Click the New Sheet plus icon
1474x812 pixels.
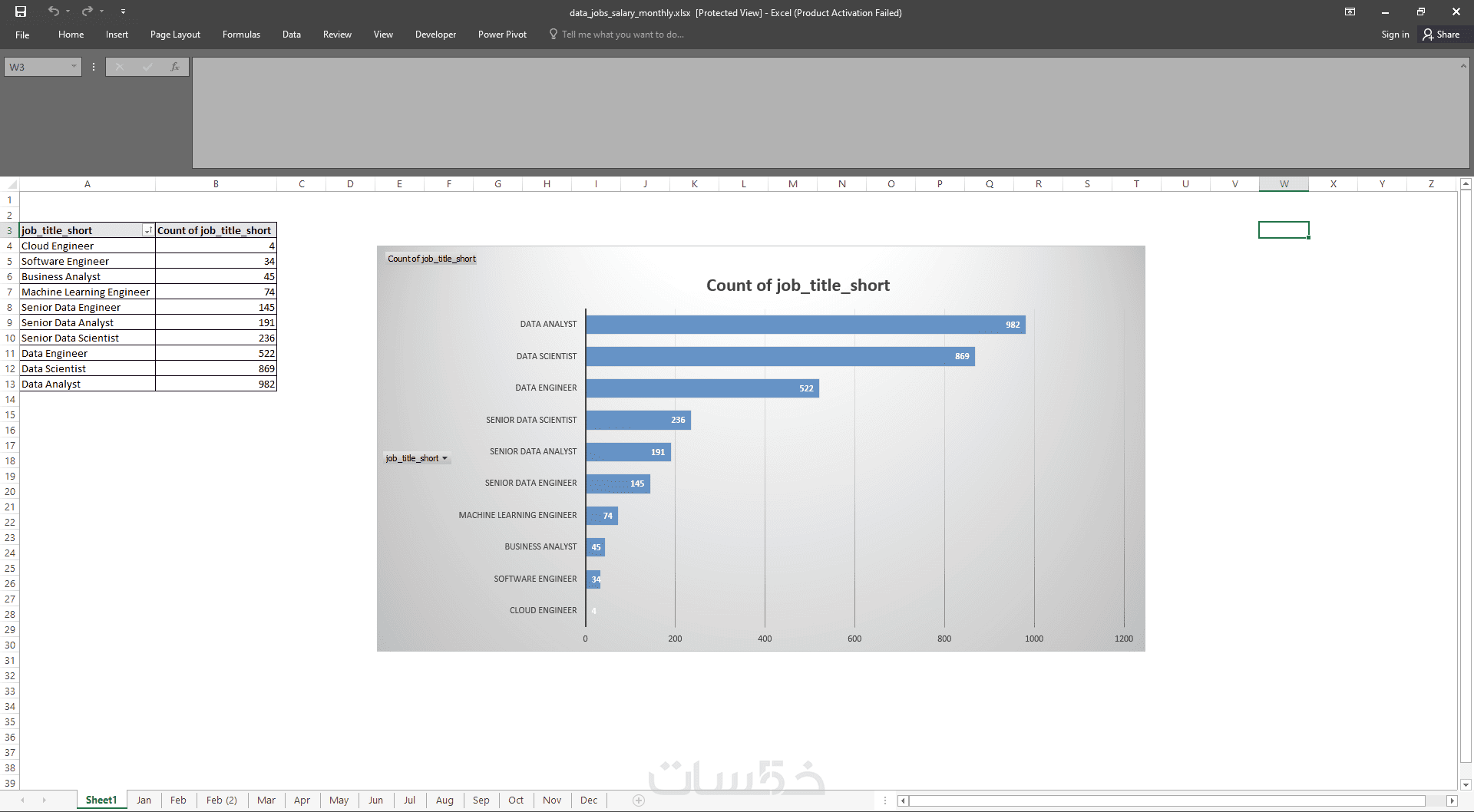pyautogui.click(x=639, y=800)
